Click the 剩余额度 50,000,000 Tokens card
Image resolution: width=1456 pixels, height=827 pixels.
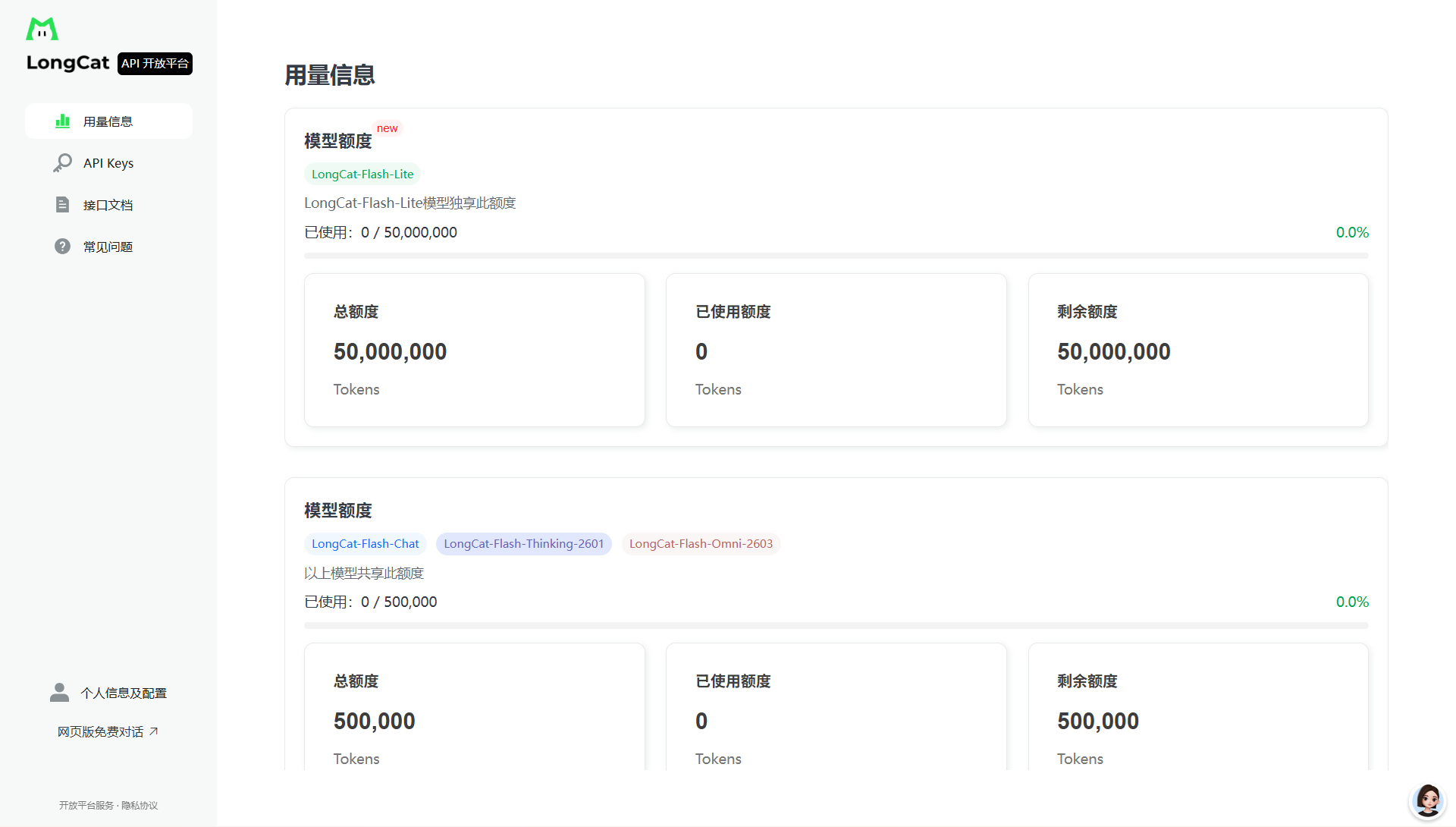click(x=1198, y=351)
